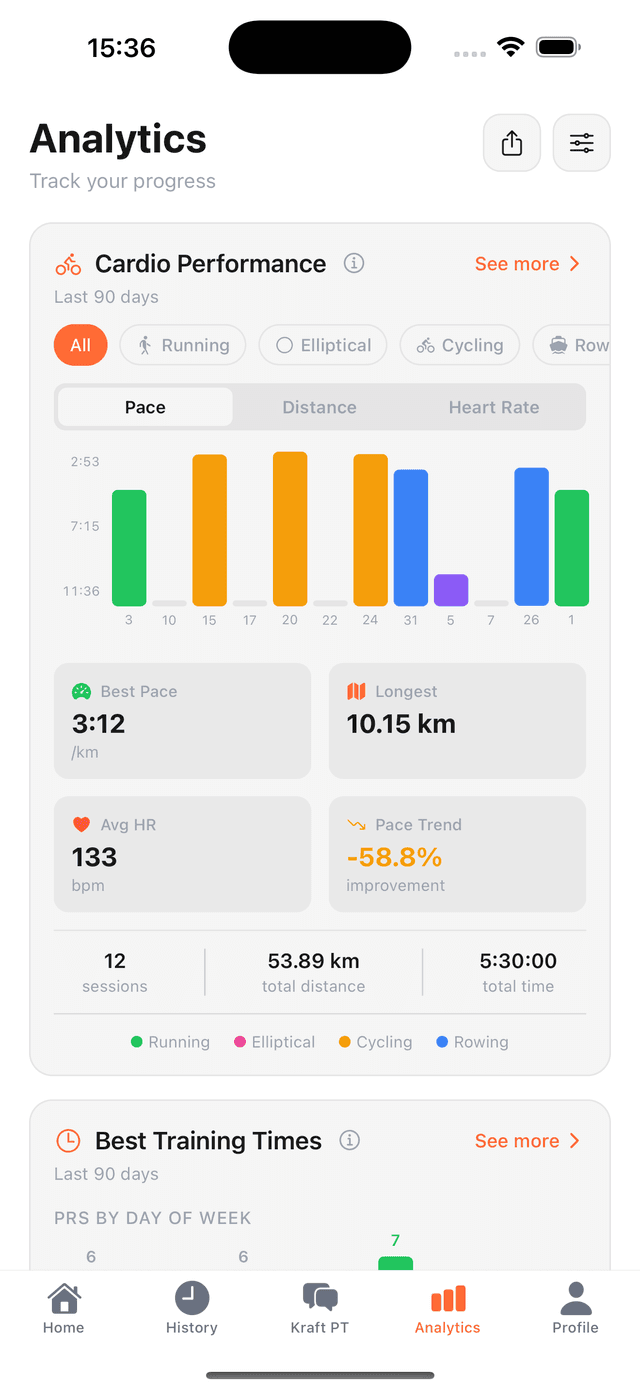Viewport: 640px width, 1391px height.
Task: Tap the chart bar labeled 20
Action: pyautogui.click(x=289, y=527)
